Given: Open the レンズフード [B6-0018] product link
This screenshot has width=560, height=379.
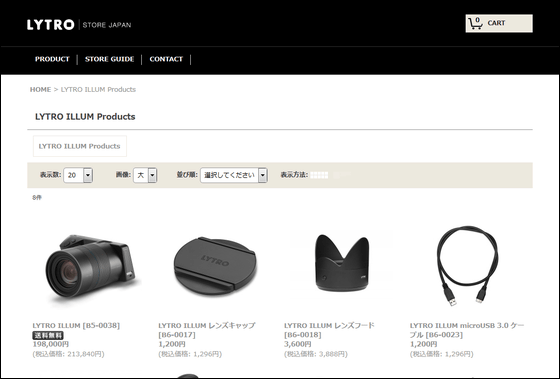Looking at the screenshot, I should point(329,330).
